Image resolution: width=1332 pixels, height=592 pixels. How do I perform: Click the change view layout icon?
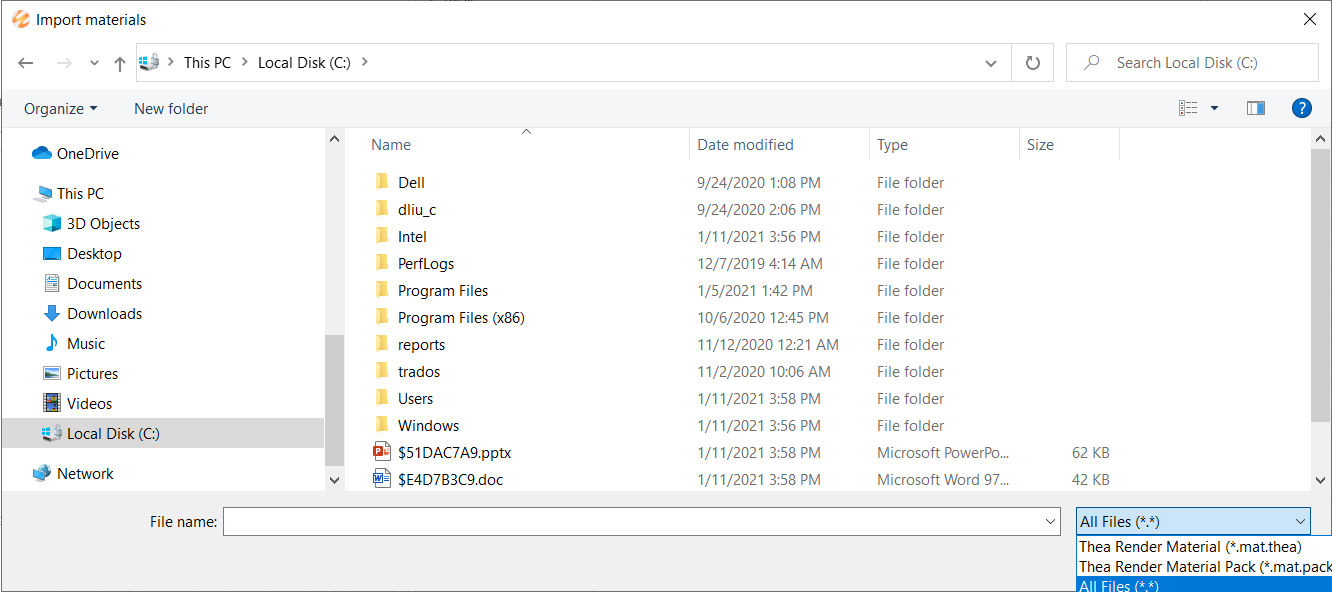tap(1188, 108)
